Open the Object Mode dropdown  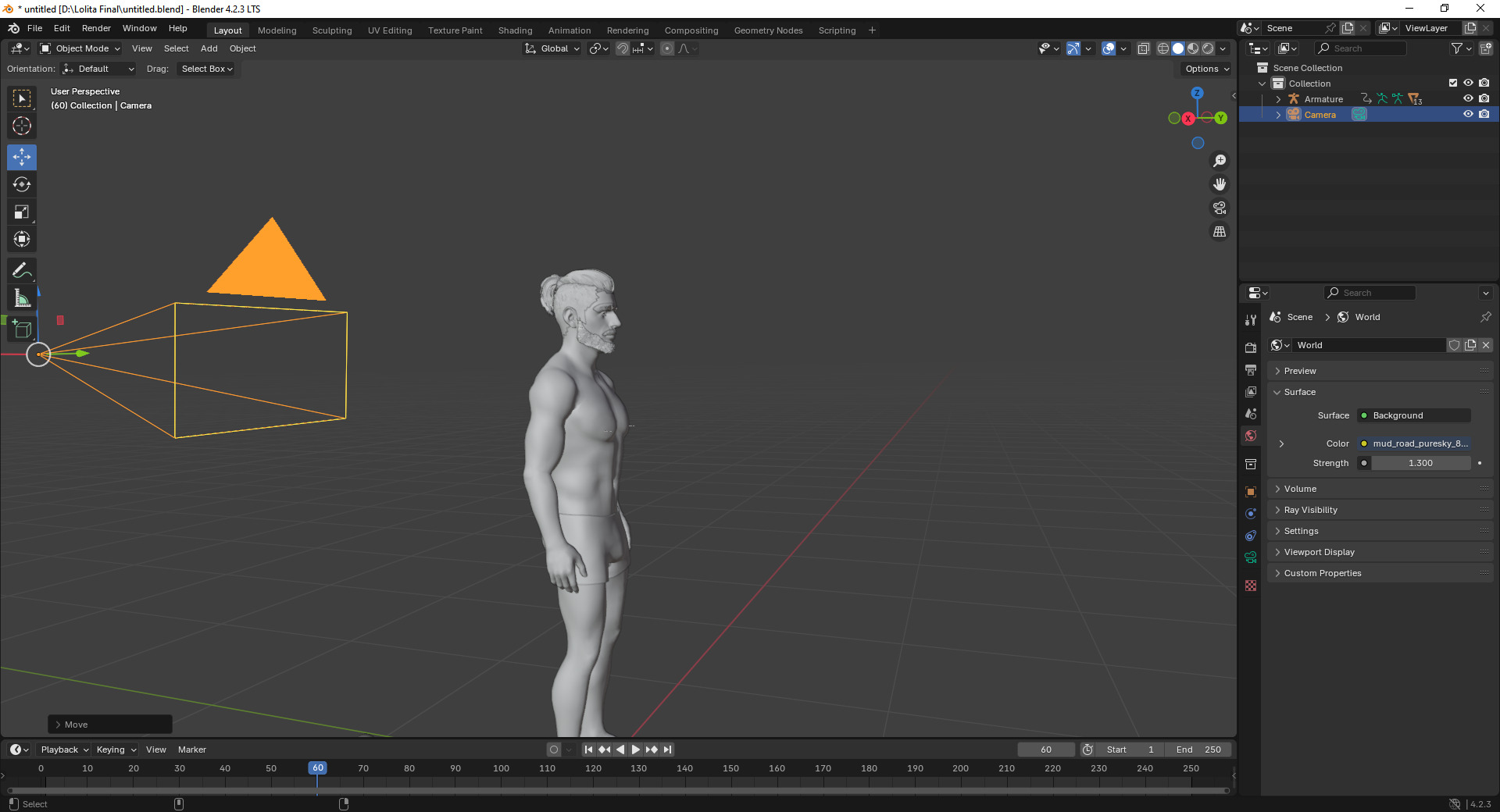pyautogui.click(x=80, y=48)
